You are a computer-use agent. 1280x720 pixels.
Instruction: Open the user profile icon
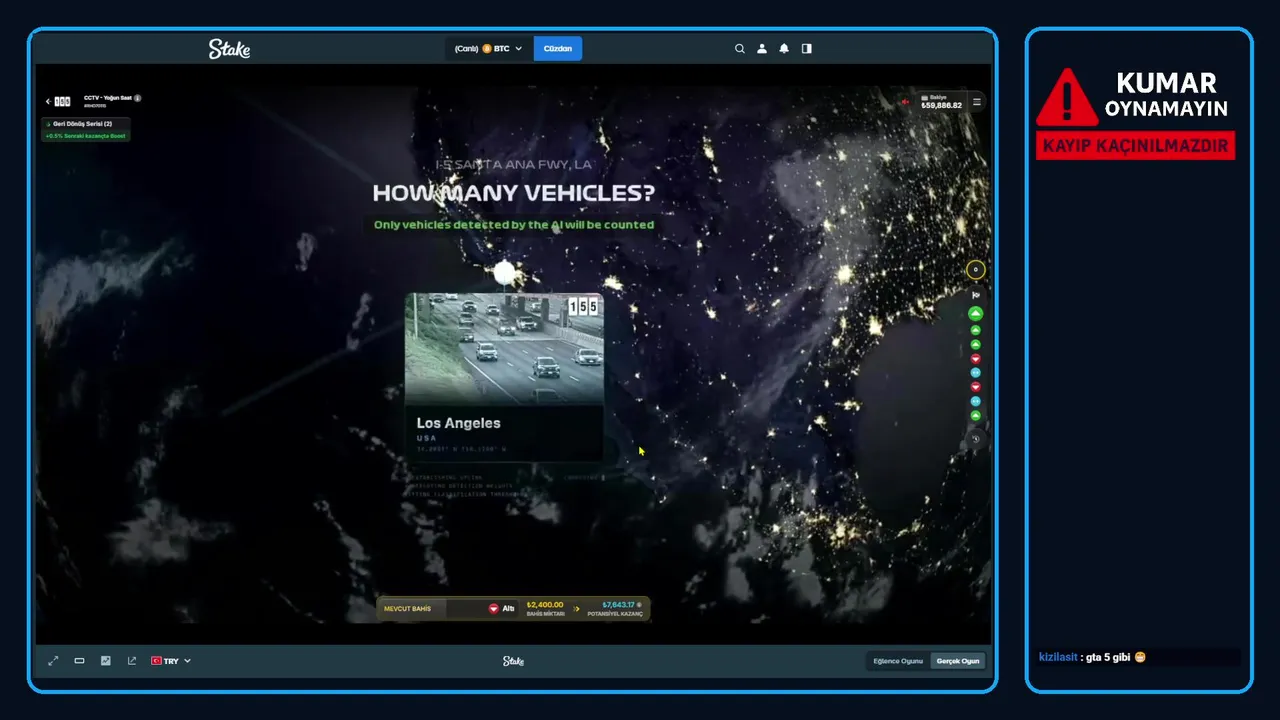(762, 48)
